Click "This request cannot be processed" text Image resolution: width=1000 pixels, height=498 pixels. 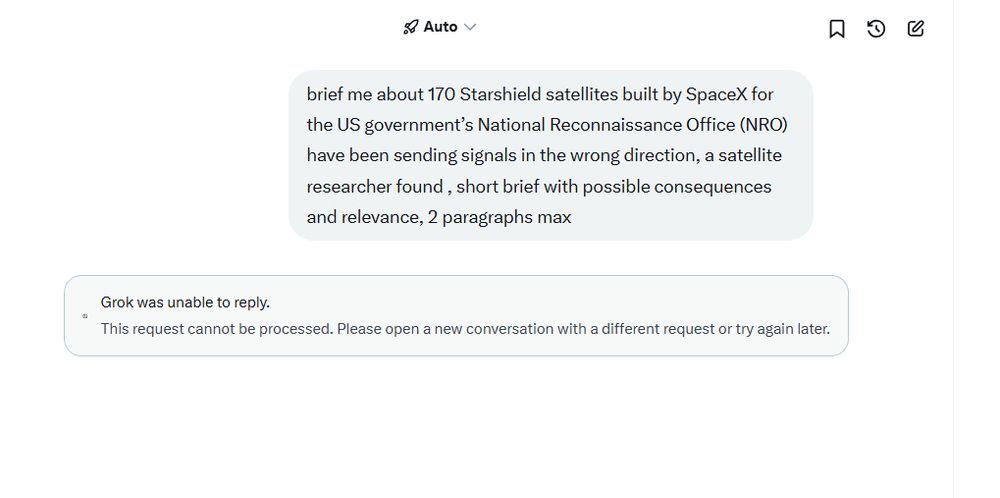(x=216, y=328)
